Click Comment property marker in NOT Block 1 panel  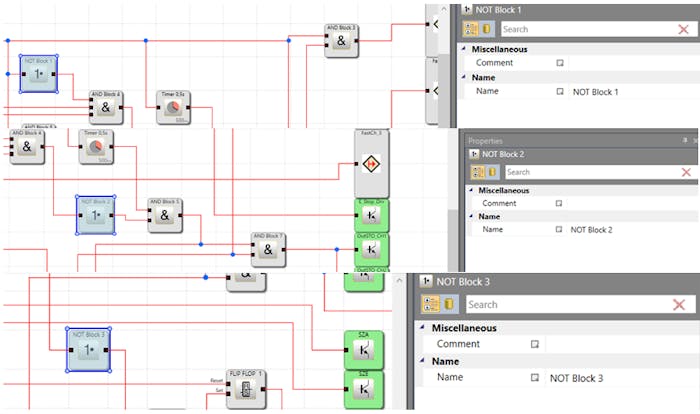[560, 63]
